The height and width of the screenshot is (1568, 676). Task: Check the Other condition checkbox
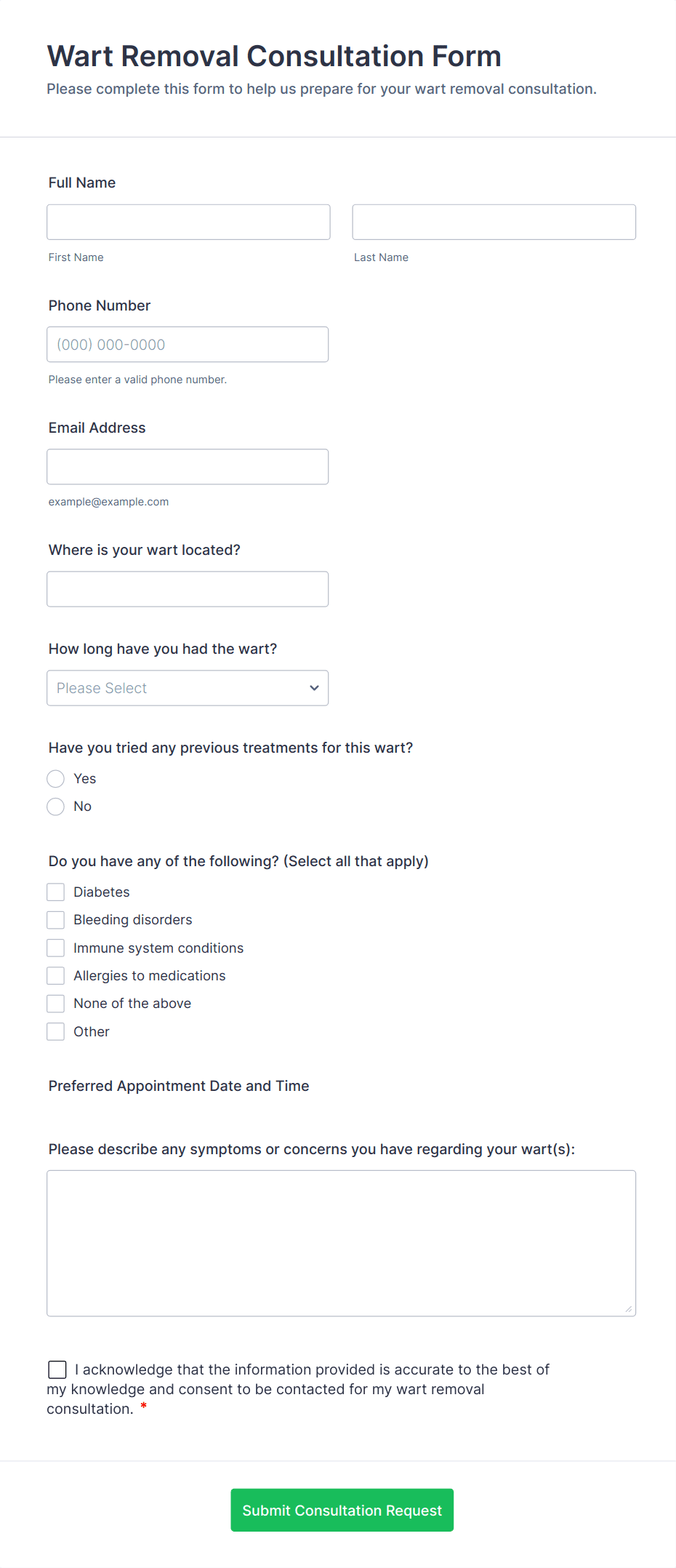coord(56,1031)
